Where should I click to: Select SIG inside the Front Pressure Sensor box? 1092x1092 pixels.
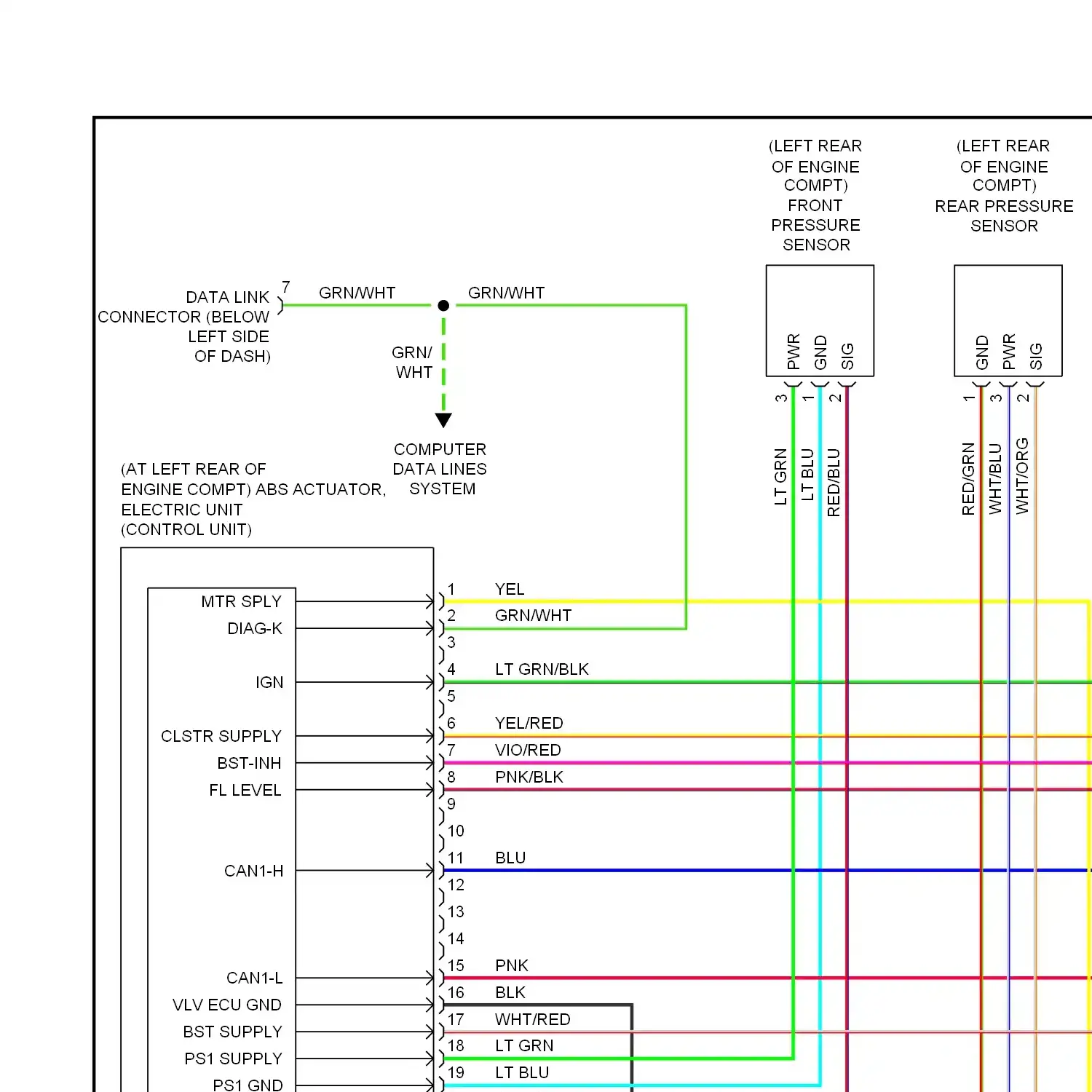click(x=847, y=356)
